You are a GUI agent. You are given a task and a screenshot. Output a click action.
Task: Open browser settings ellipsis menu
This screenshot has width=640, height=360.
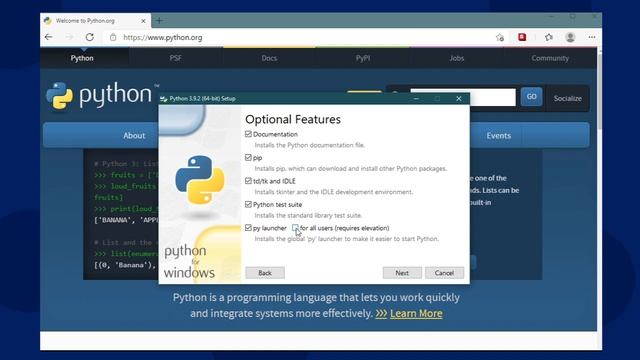pyautogui.click(x=592, y=37)
